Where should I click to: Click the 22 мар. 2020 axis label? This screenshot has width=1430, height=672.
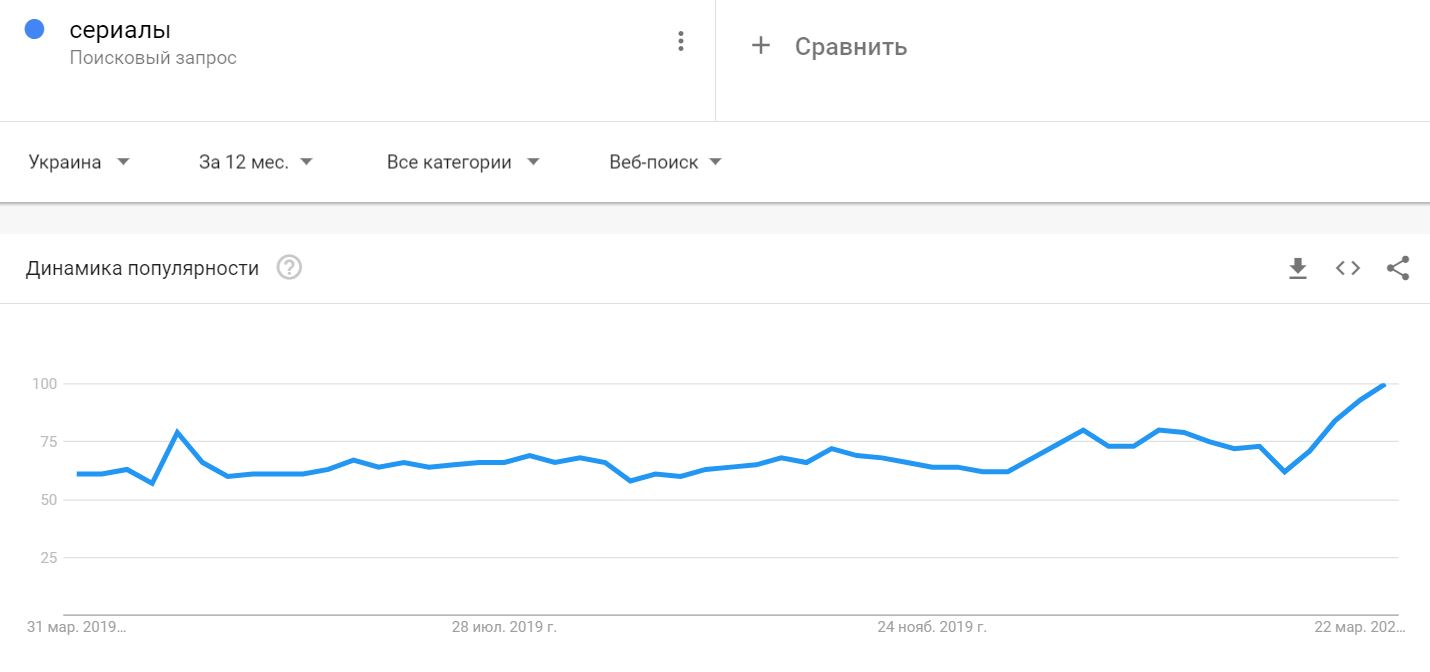[1359, 628]
